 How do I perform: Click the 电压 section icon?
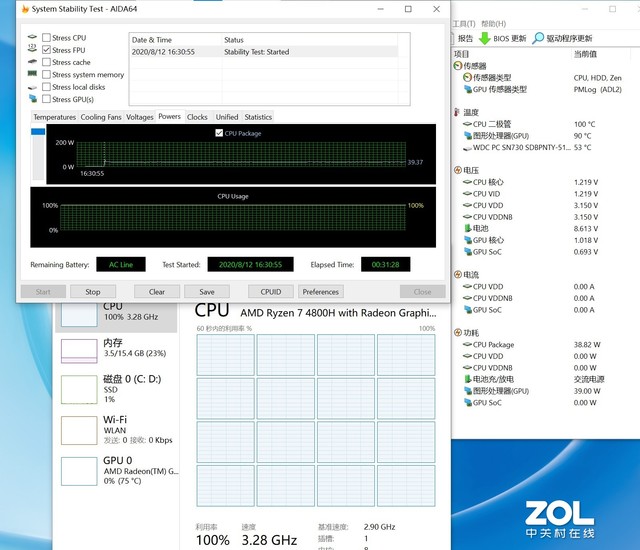[458, 170]
